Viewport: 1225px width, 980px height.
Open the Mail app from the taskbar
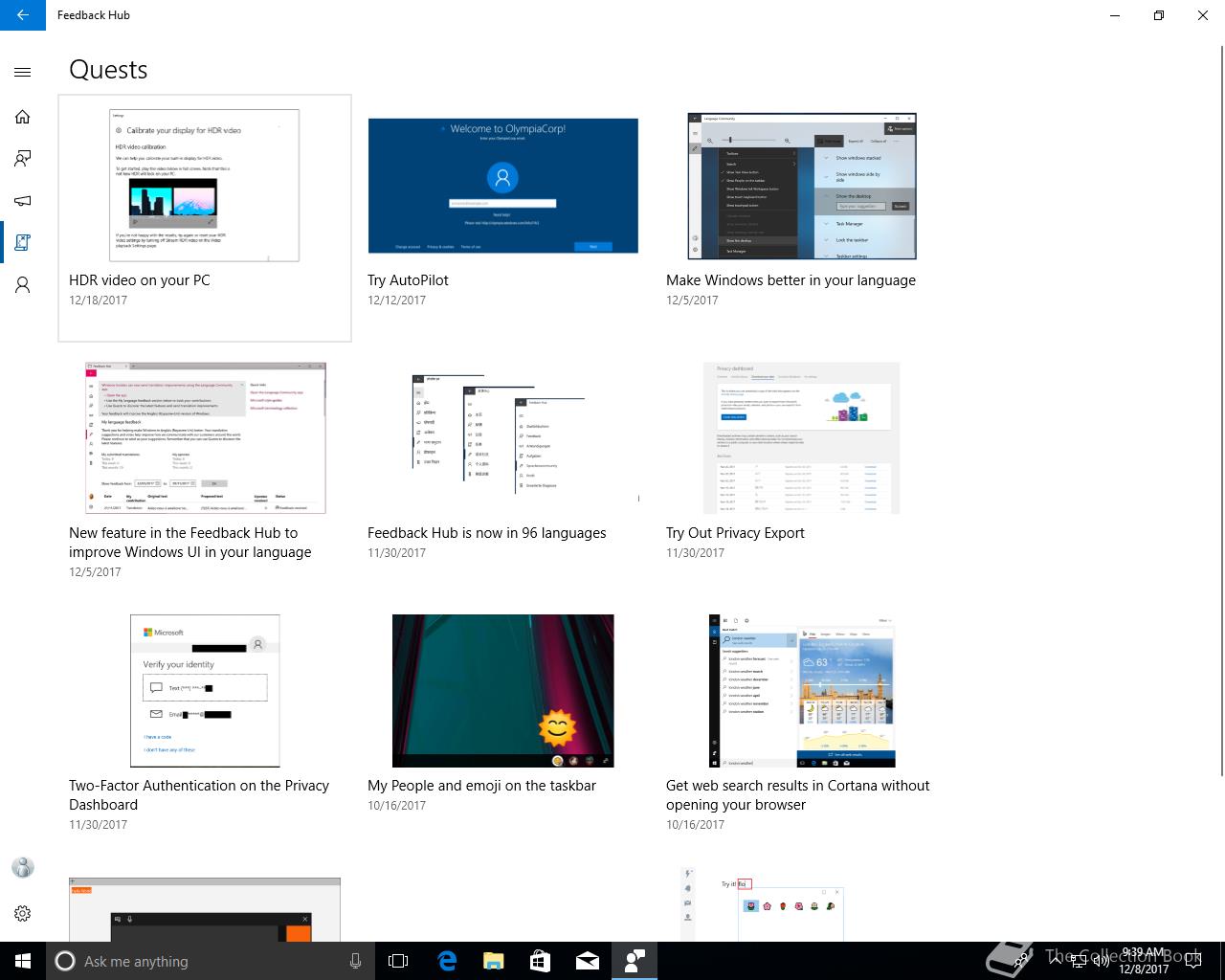588,961
